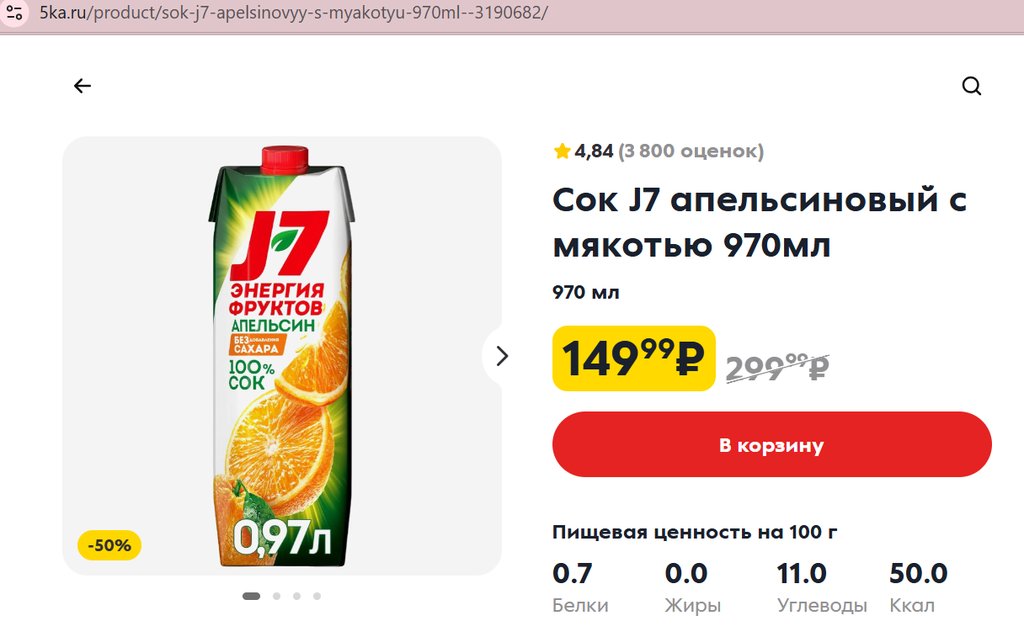Viewport: 1024px width, 637px height.
Task: Click the back arrow icon
Action: click(82, 86)
